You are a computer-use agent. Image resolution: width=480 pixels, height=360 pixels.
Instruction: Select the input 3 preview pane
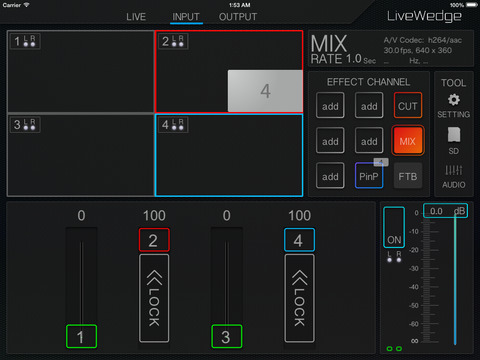tap(80, 155)
